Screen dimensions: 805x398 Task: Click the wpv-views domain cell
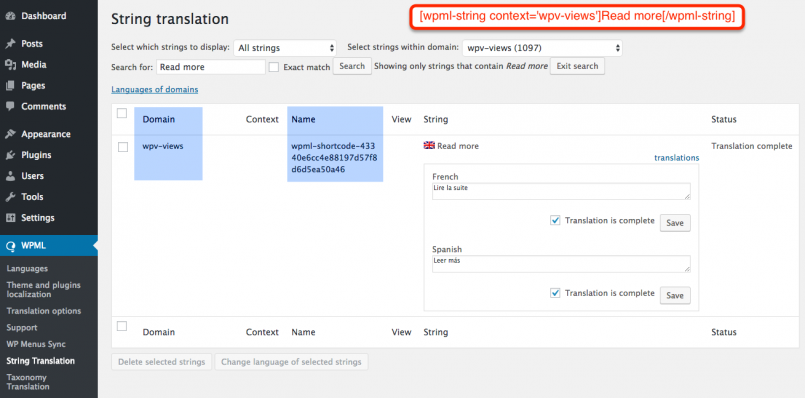[163, 146]
